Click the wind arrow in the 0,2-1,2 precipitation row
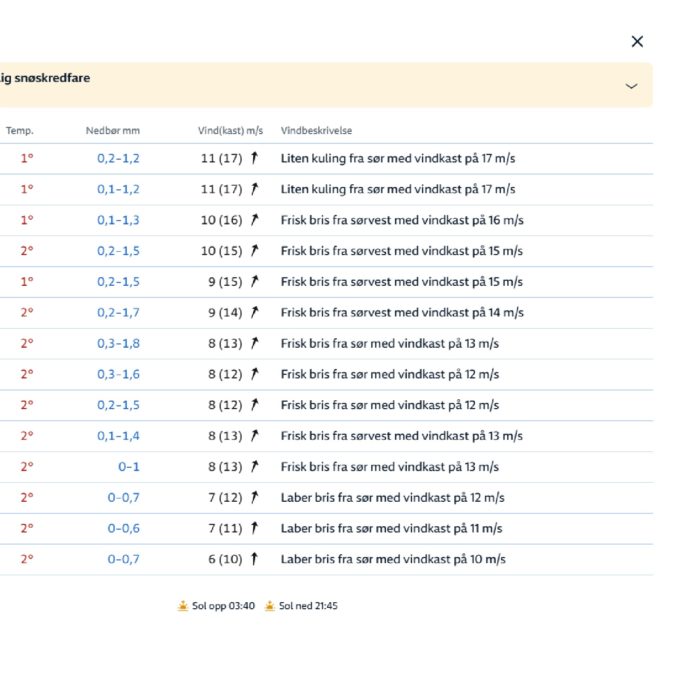The image size is (700, 700). point(254,158)
